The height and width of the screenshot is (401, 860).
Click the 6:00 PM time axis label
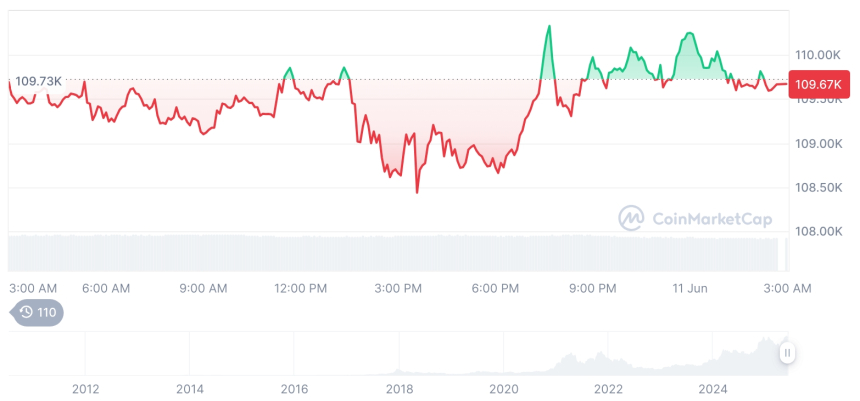495,288
